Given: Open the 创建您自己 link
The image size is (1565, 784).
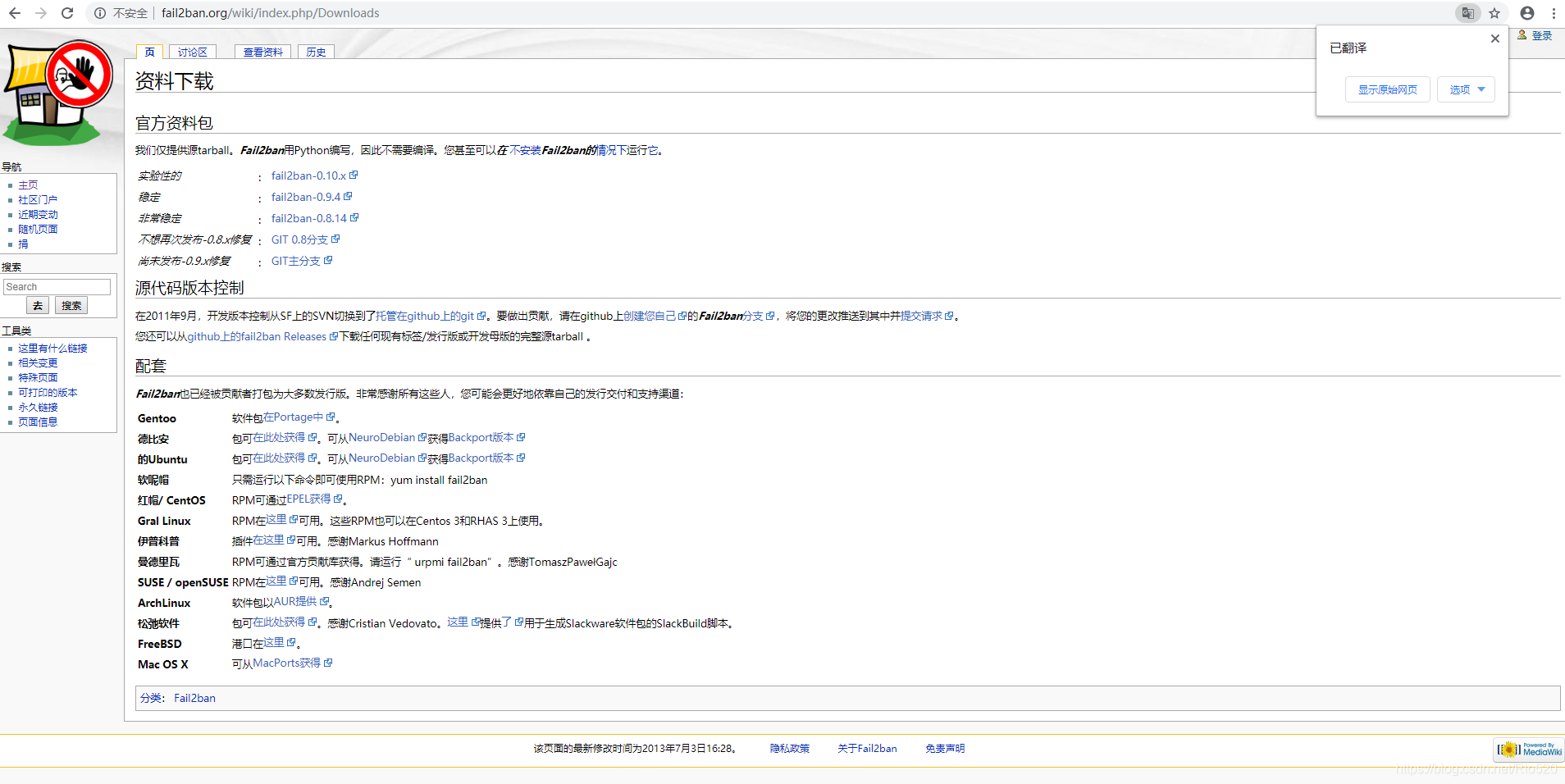Looking at the screenshot, I should click(x=650, y=316).
